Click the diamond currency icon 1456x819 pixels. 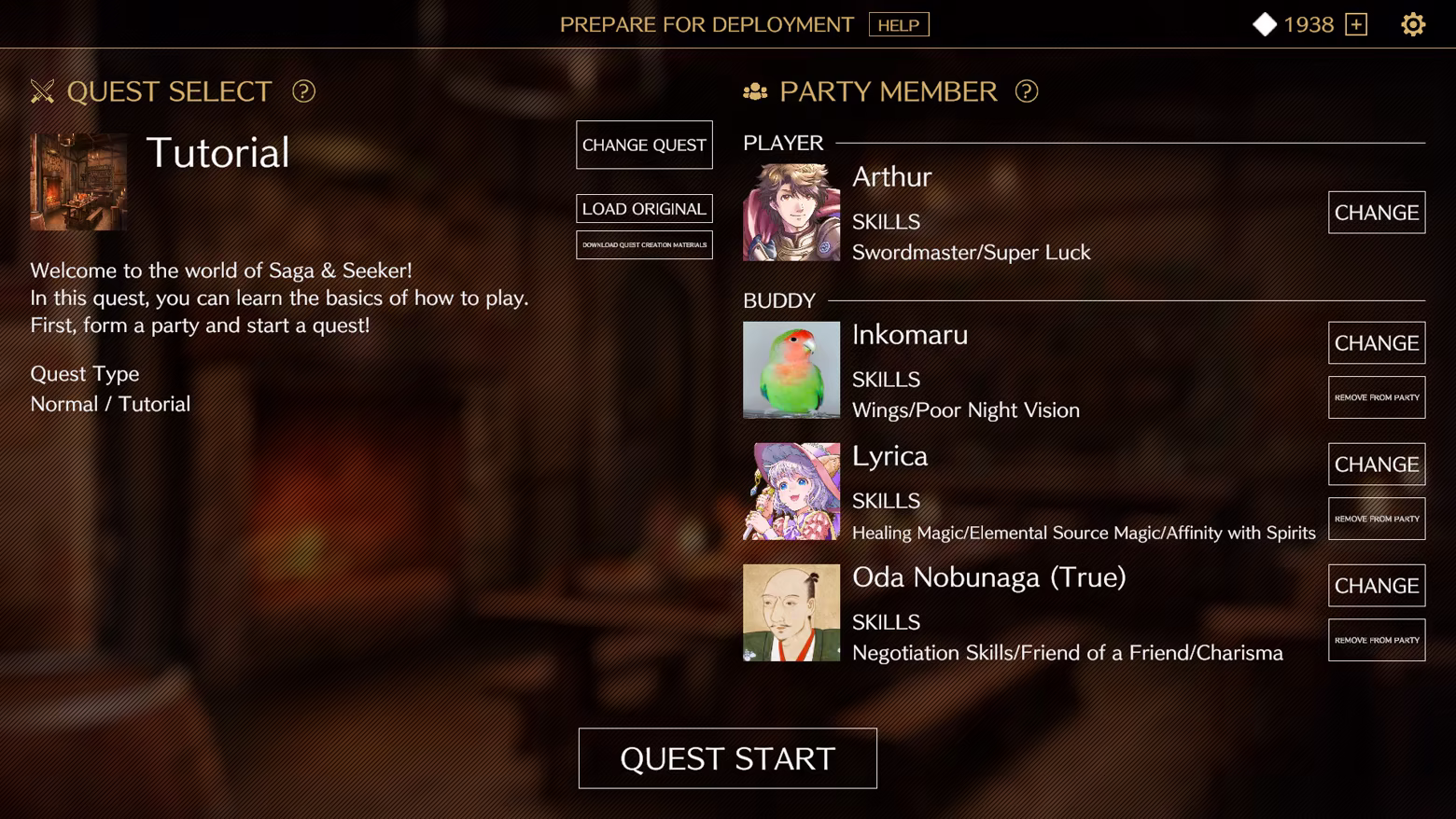coord(1265,24)
